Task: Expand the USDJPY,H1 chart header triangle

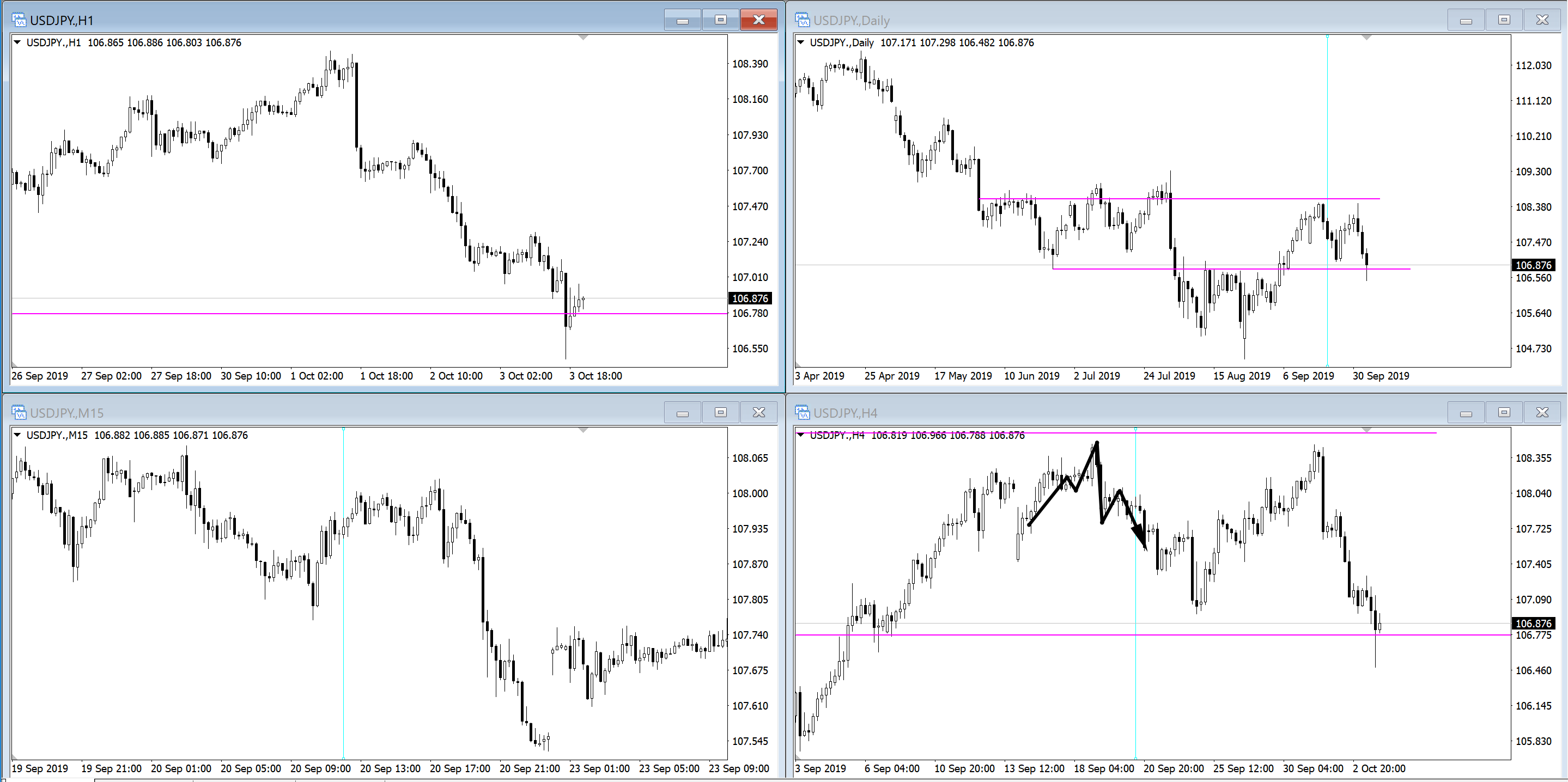Action: [17, 42]
